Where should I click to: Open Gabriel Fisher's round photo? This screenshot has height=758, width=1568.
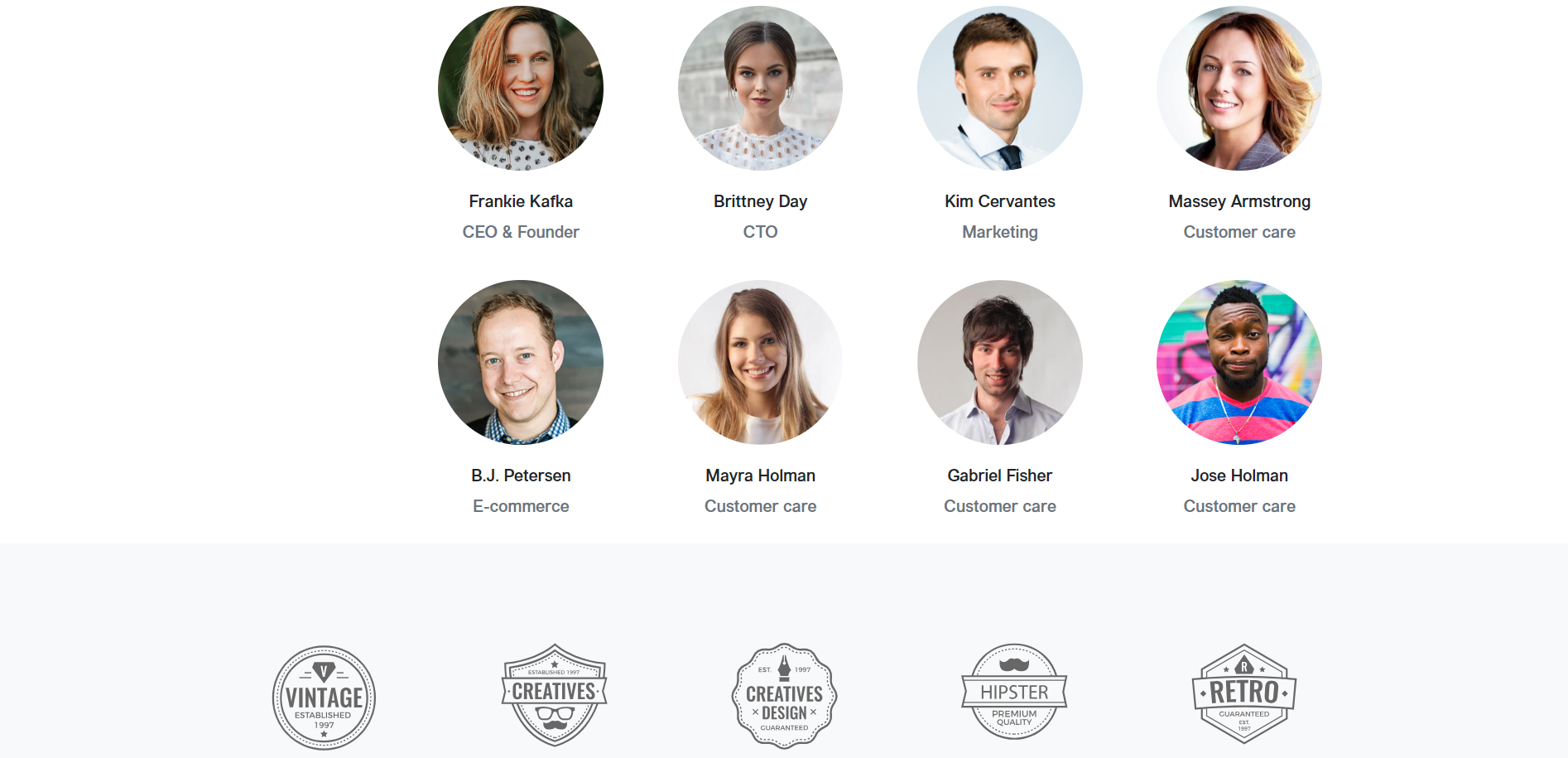1000,362
